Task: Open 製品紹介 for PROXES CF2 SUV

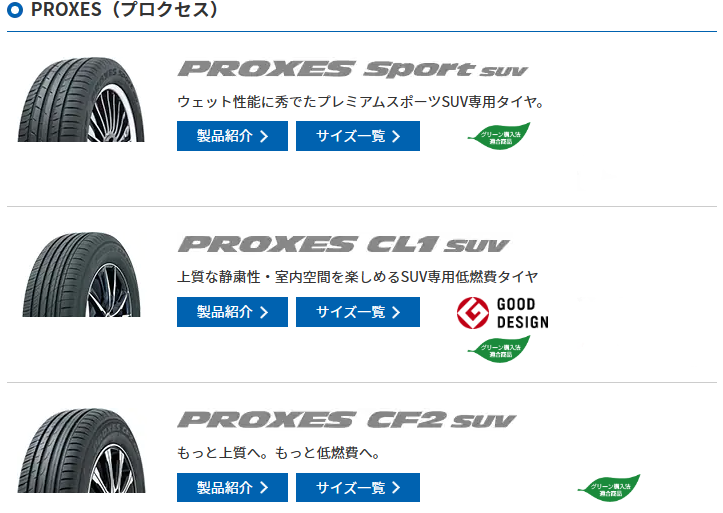Action: point(232,487)
